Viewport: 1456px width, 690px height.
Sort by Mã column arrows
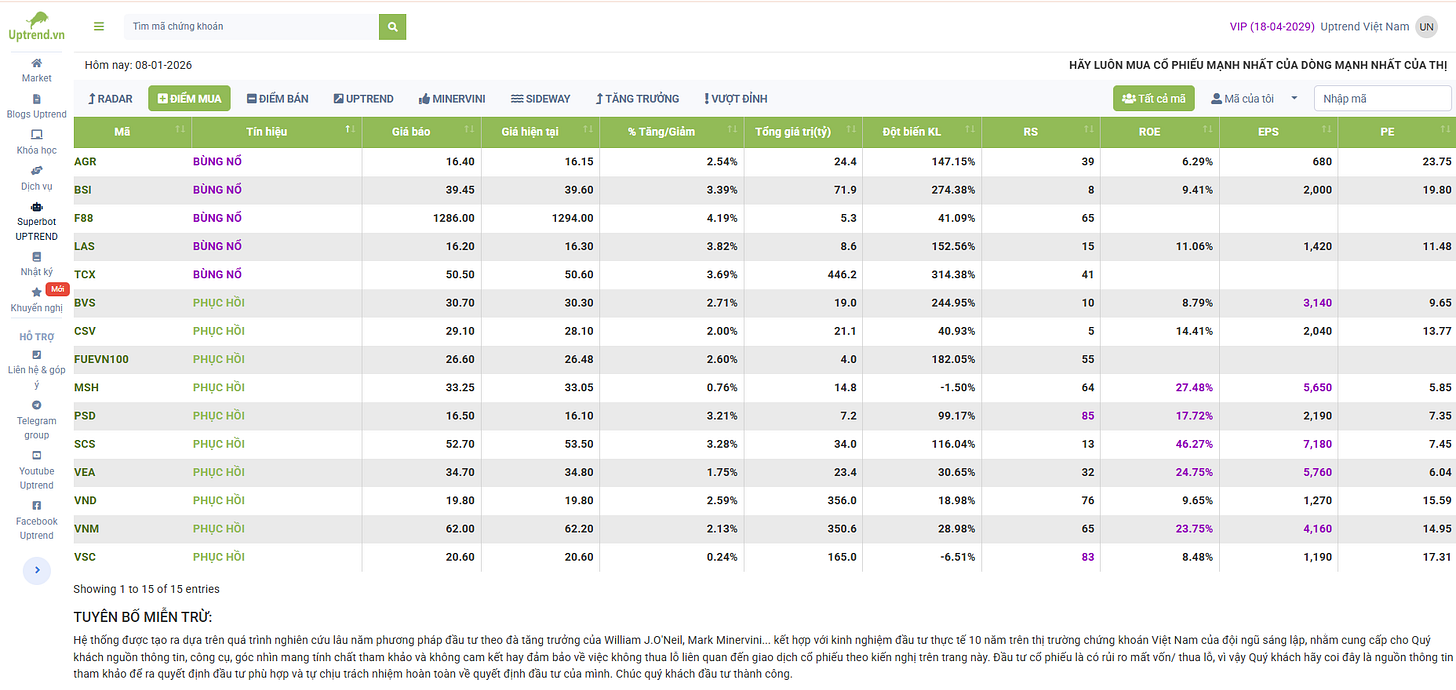[181, 131]
